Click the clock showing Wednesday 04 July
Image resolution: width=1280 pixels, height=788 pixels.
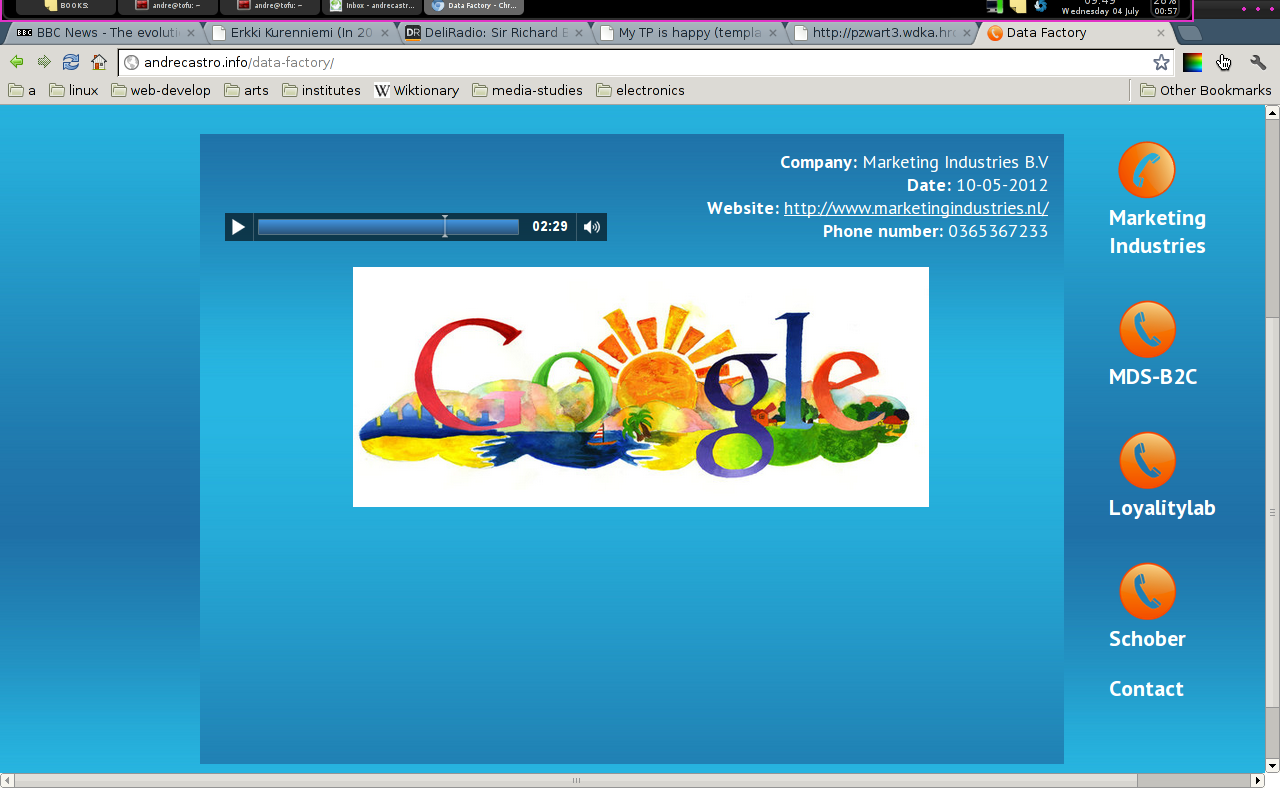1100,7
